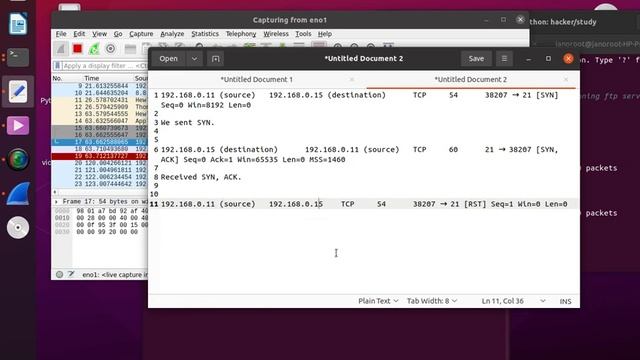
Task: Click the Wireshark open capture file folder icon
Action: click(x=130, y=49)
